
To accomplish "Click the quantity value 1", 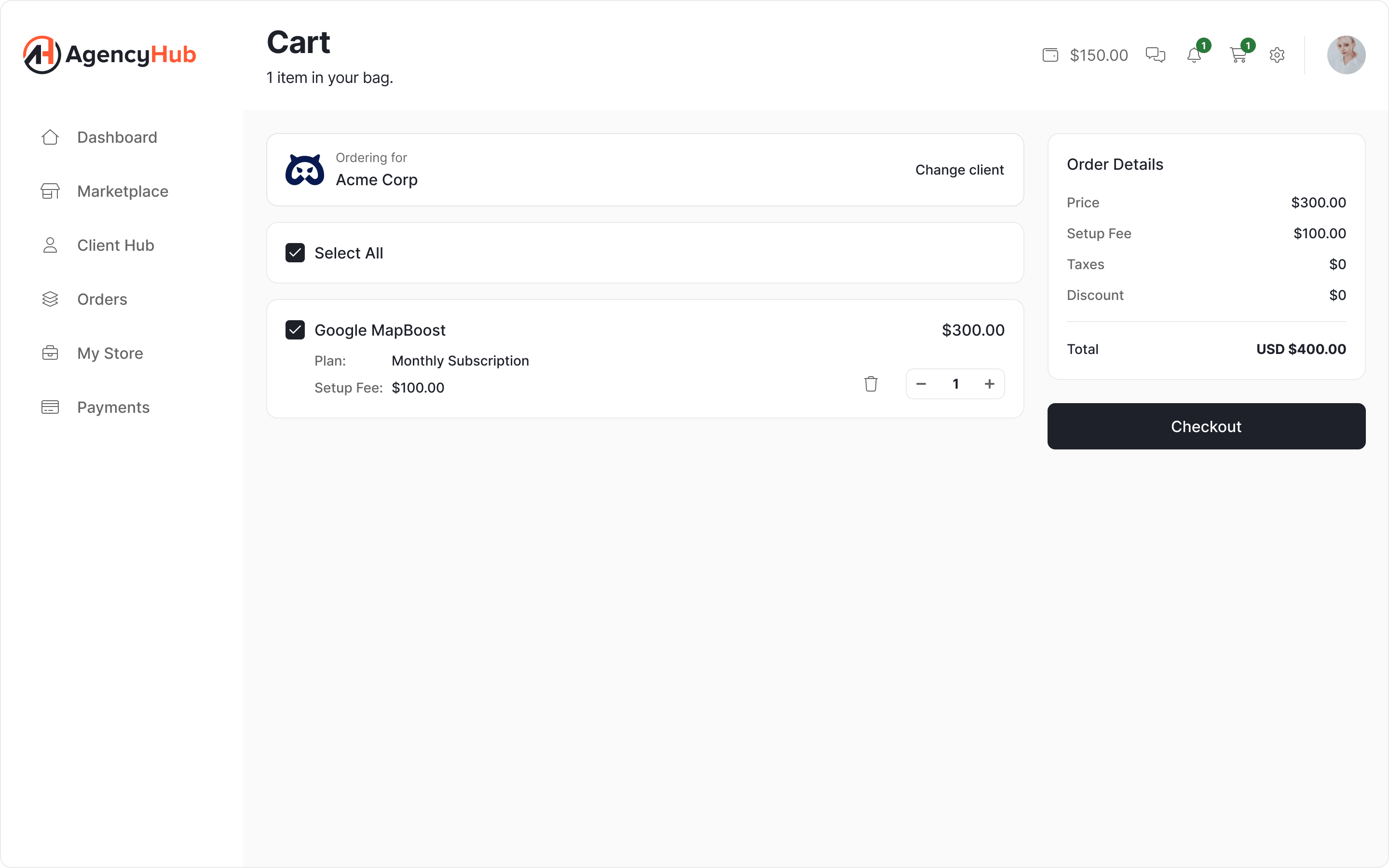I will [955, 384].
